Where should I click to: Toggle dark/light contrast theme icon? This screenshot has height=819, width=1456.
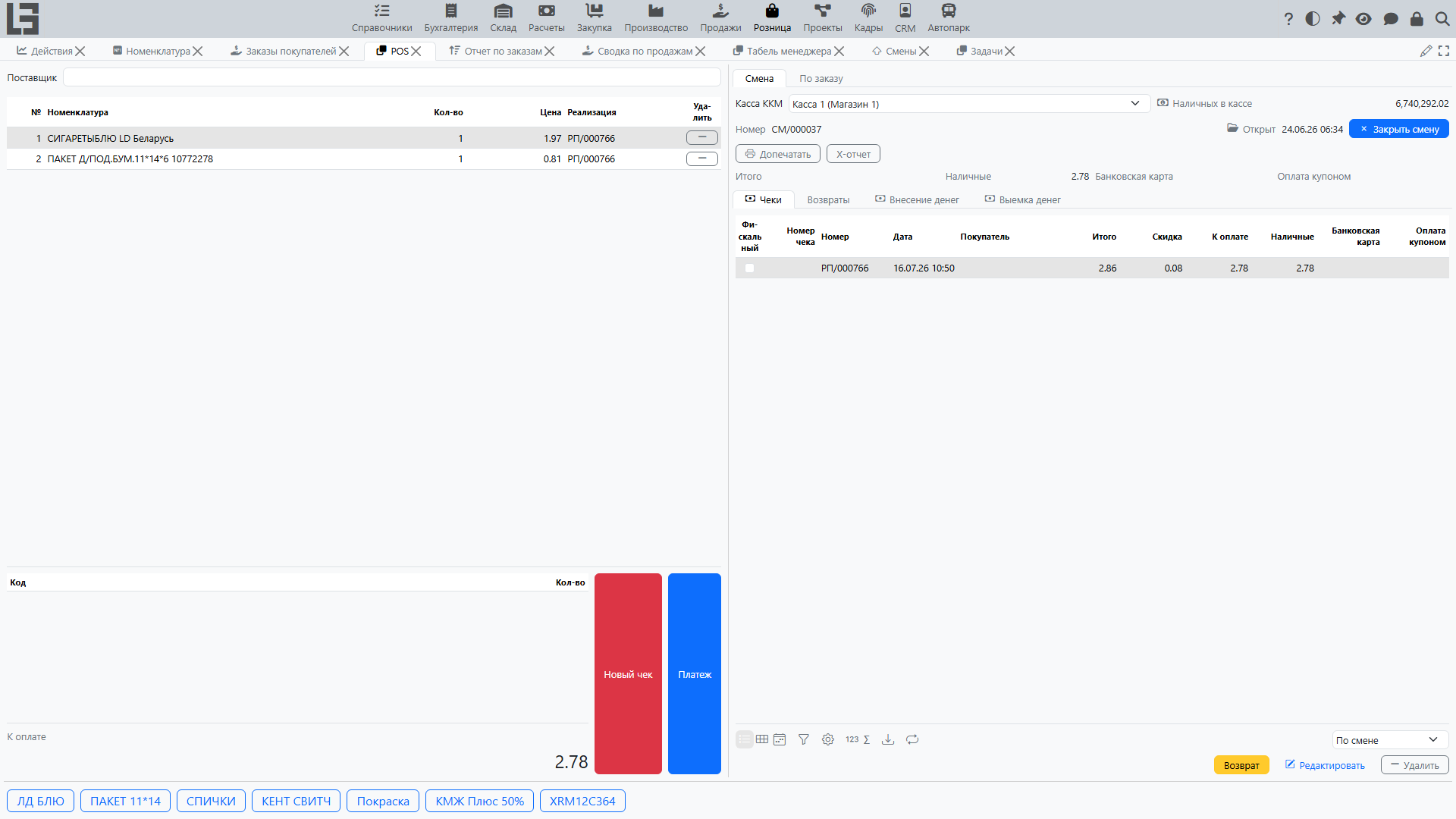tap(1313, 19)
